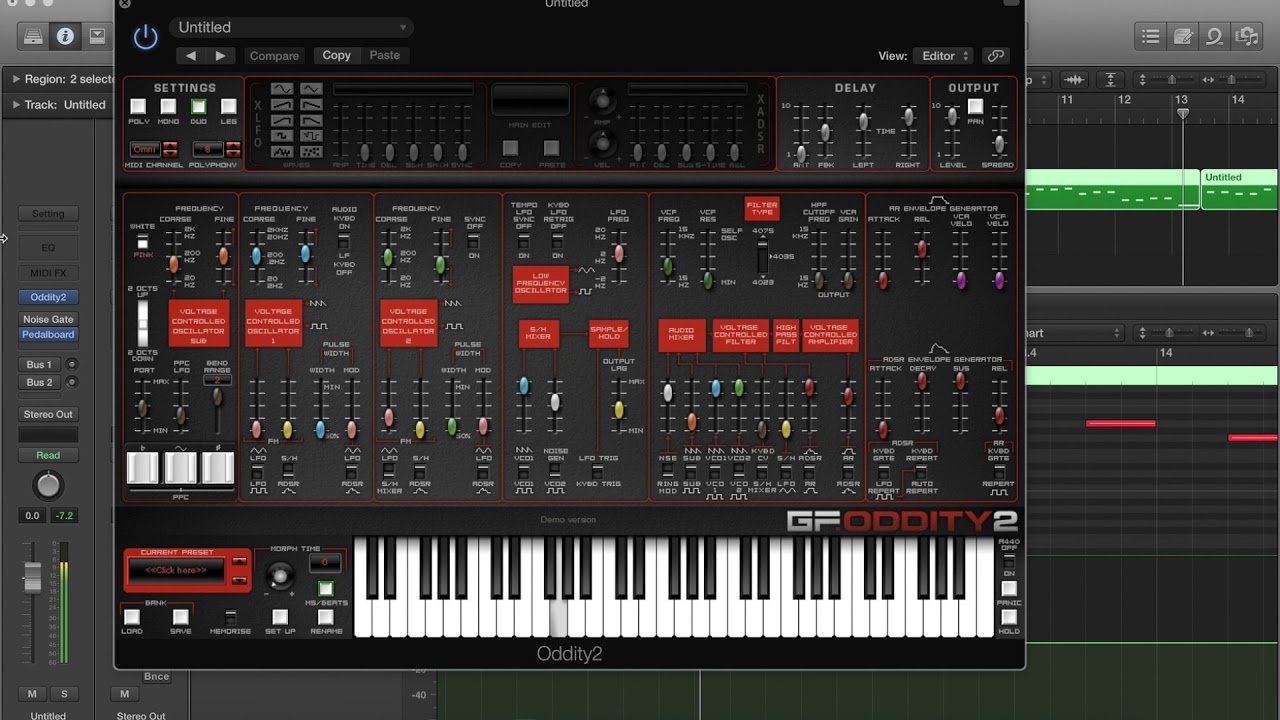Click the bank LOAD button
This screenshot has height=720, width=1280.
click(x=131, y=617)
